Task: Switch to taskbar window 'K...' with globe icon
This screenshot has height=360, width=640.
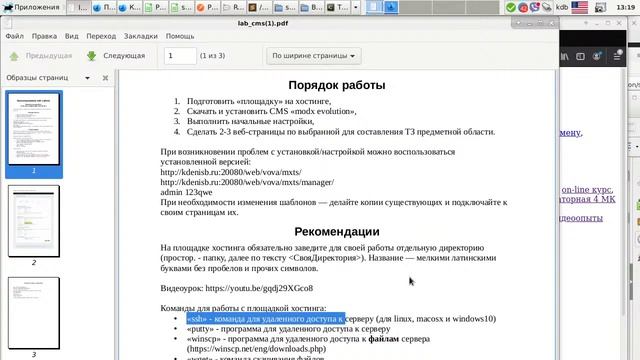Action: coord(129,7)
